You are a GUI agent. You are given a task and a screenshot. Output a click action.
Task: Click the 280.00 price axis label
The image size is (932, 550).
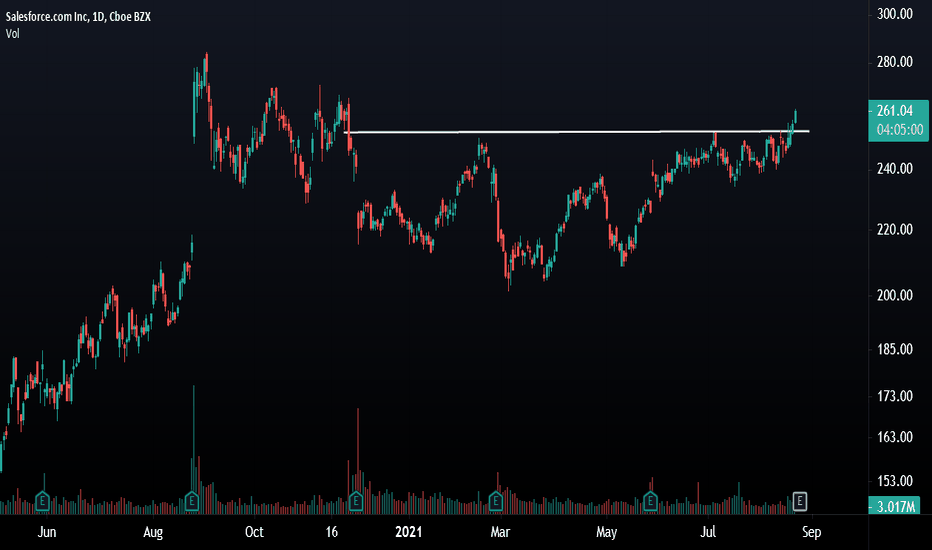(x=895, y=62)
